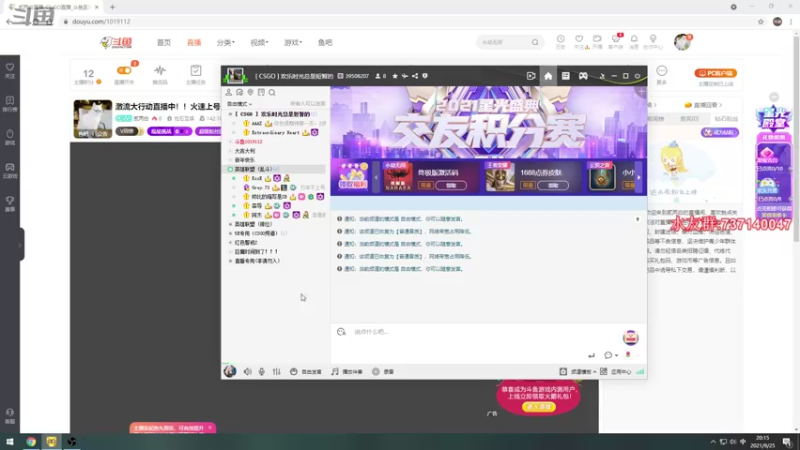Click the pink 进入游戏 ad button
The height and width of the screenshot is (450, 800).
coord(538,407)
